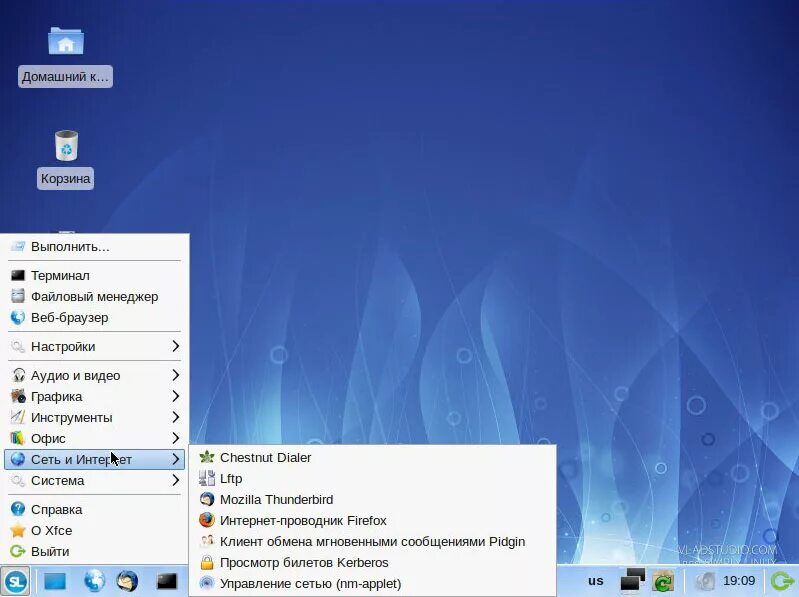Click the Корзина desktop label

[x=65, y=178]
